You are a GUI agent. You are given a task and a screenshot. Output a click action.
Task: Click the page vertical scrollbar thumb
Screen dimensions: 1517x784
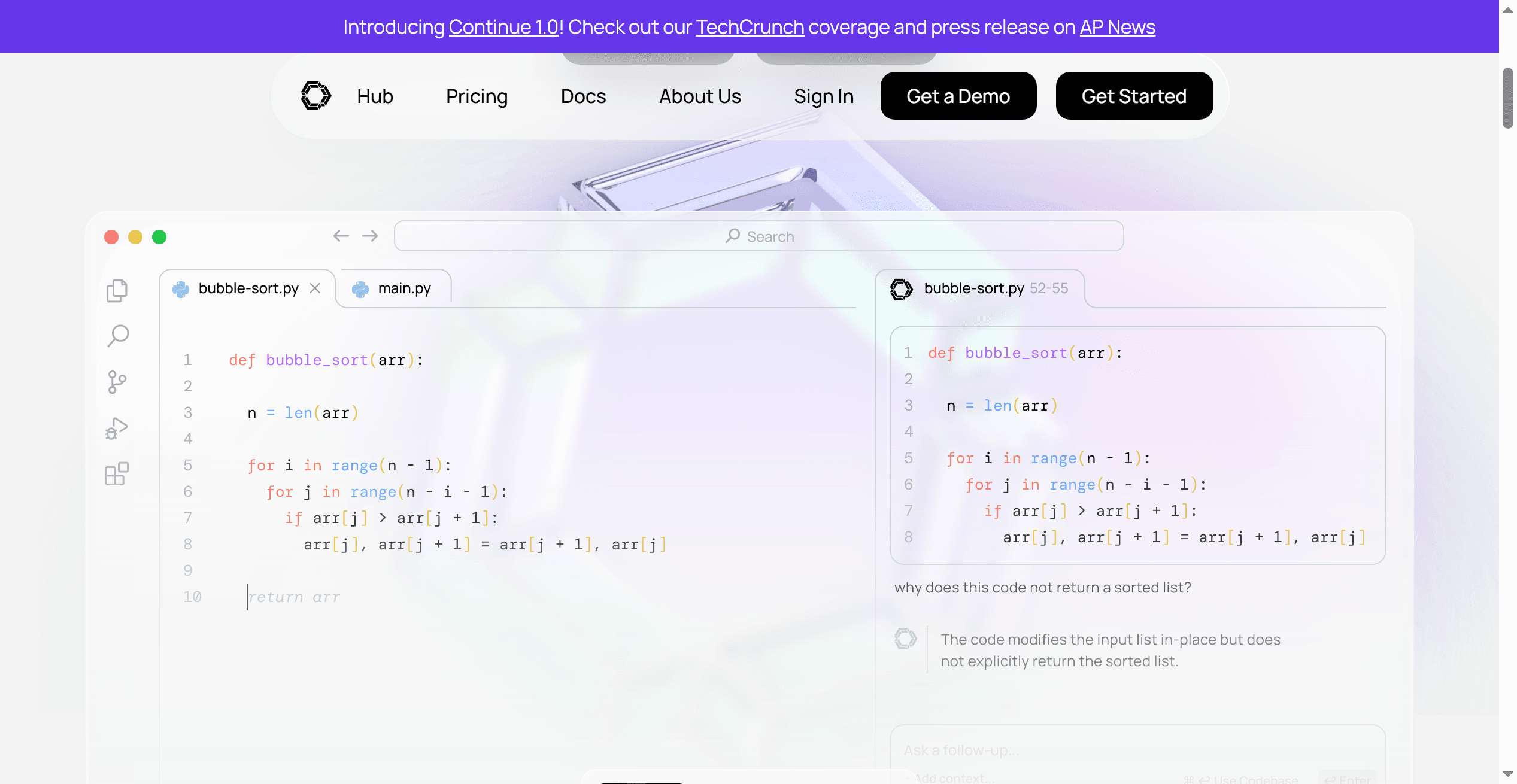point(1507,99)
